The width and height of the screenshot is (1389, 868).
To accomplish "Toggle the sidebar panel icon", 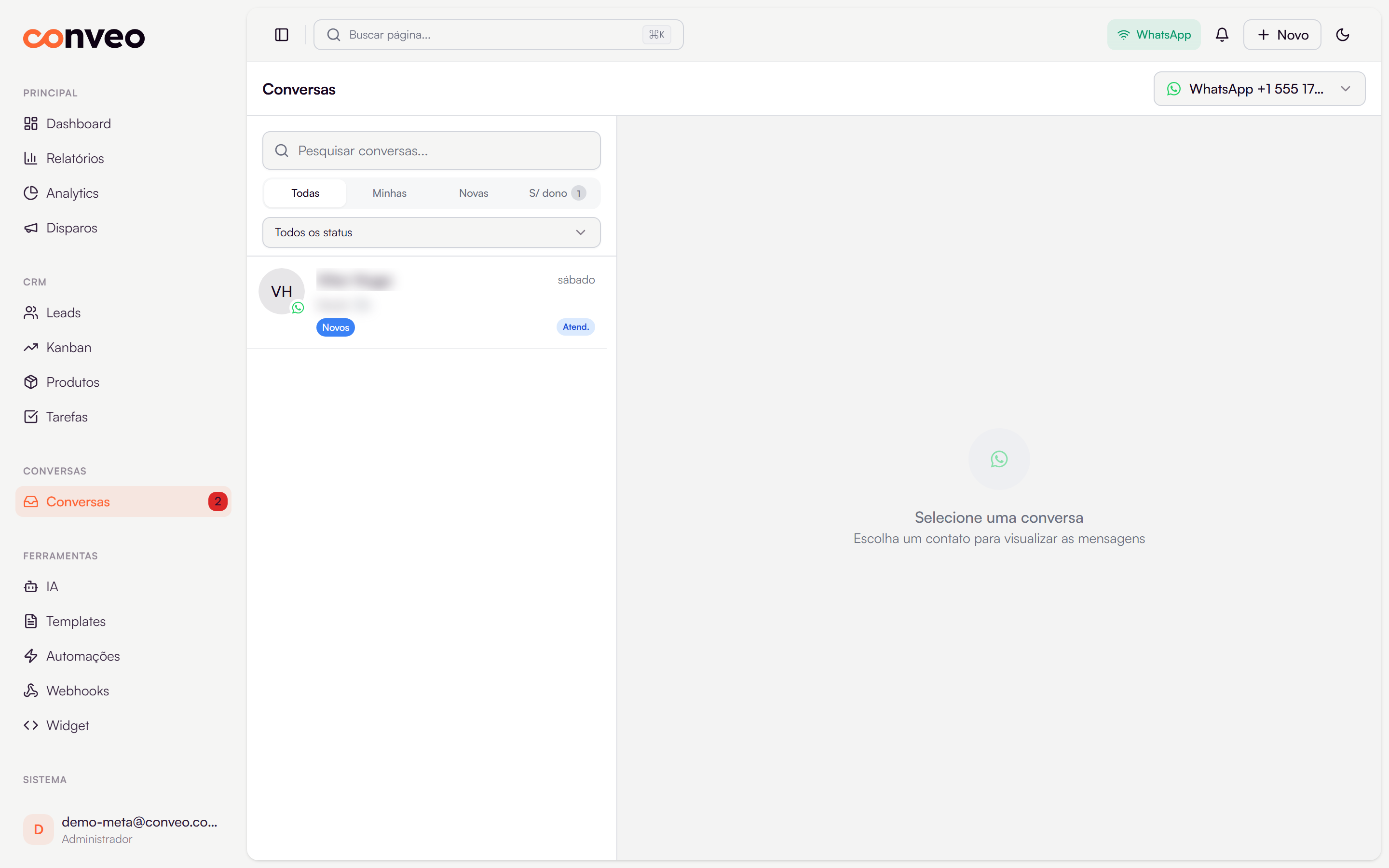I will coord(281,35).
